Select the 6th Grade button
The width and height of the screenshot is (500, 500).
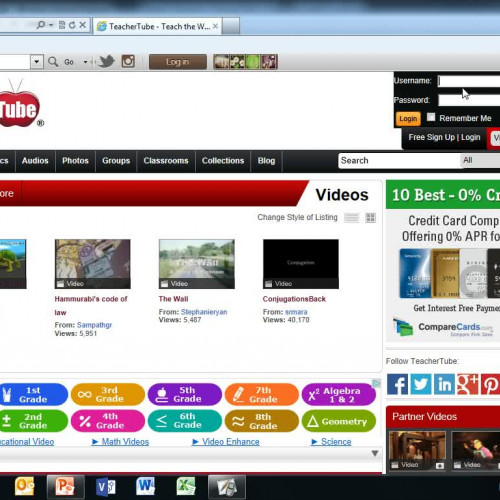coord(185,421)
